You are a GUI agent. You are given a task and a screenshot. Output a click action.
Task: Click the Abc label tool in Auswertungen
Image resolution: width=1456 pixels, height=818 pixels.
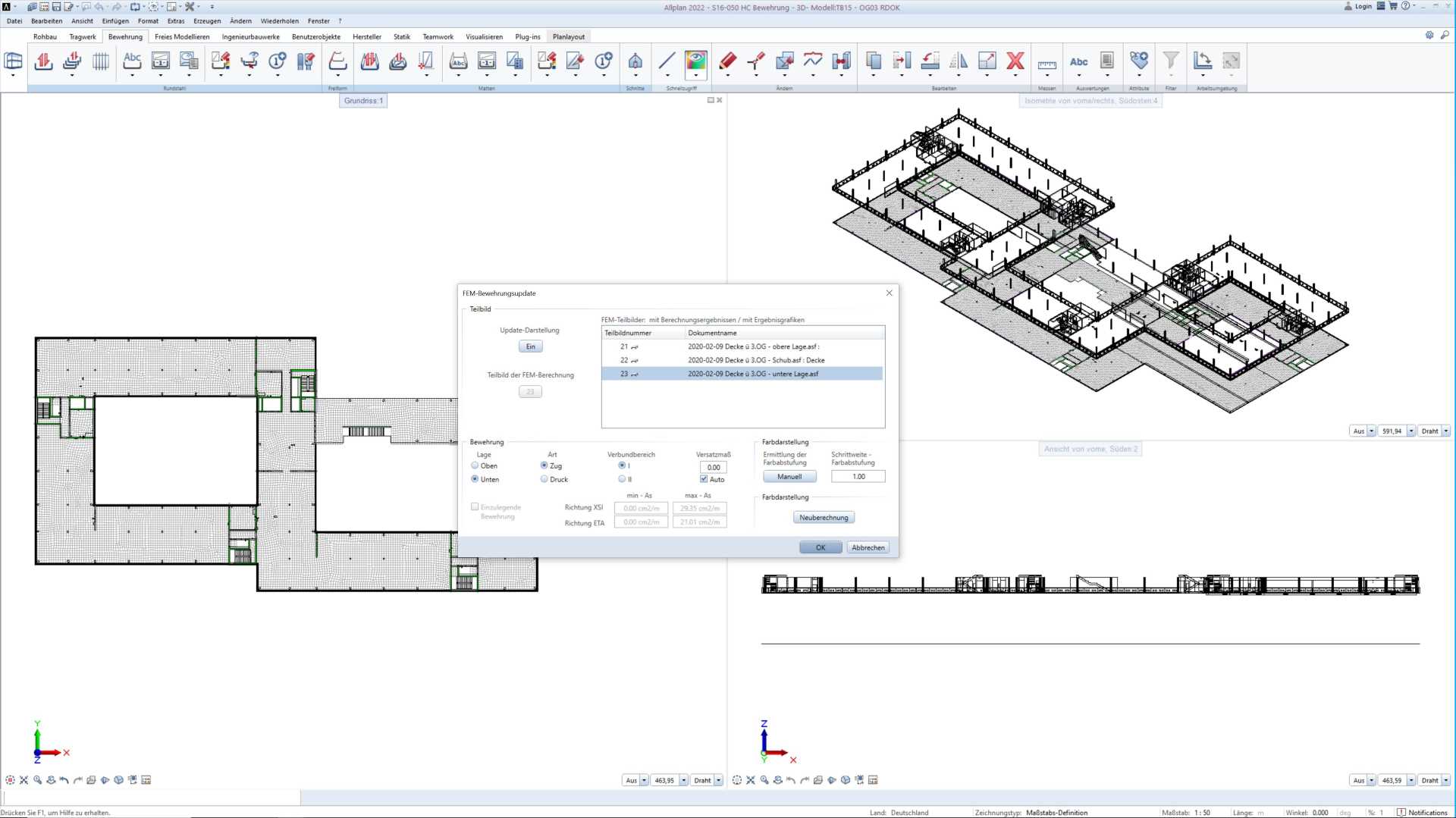[x=1078, y=61]
